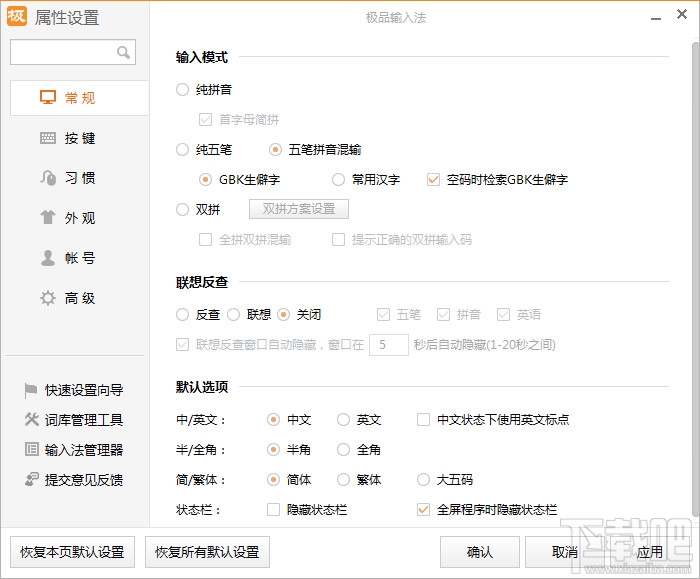Choose GBK生僻字 option
Screen dimensions: 700x579
tap(205, 179)
